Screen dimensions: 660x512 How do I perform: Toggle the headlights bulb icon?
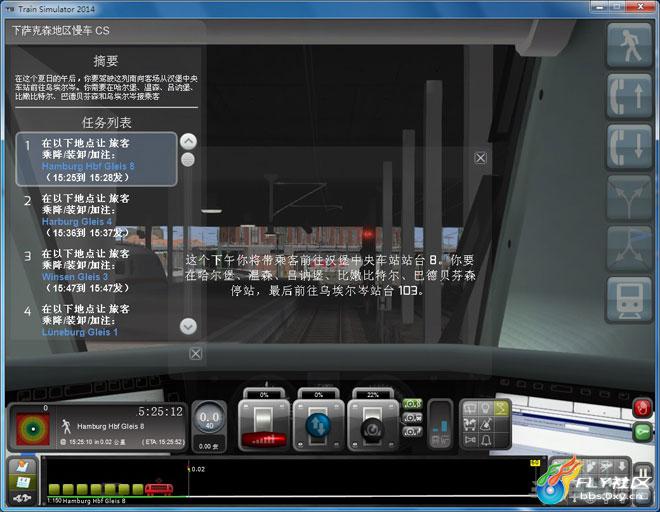pos(485,408)
